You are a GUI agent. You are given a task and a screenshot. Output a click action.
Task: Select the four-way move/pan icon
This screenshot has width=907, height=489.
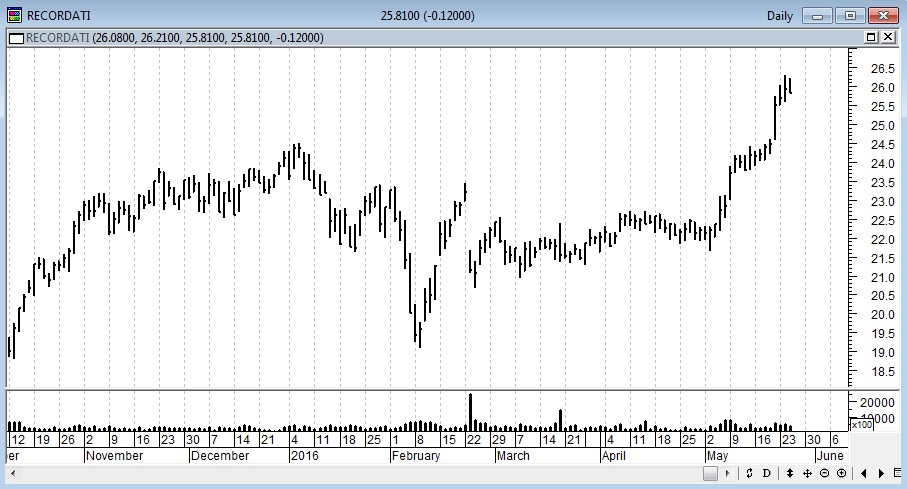(808, 473)
